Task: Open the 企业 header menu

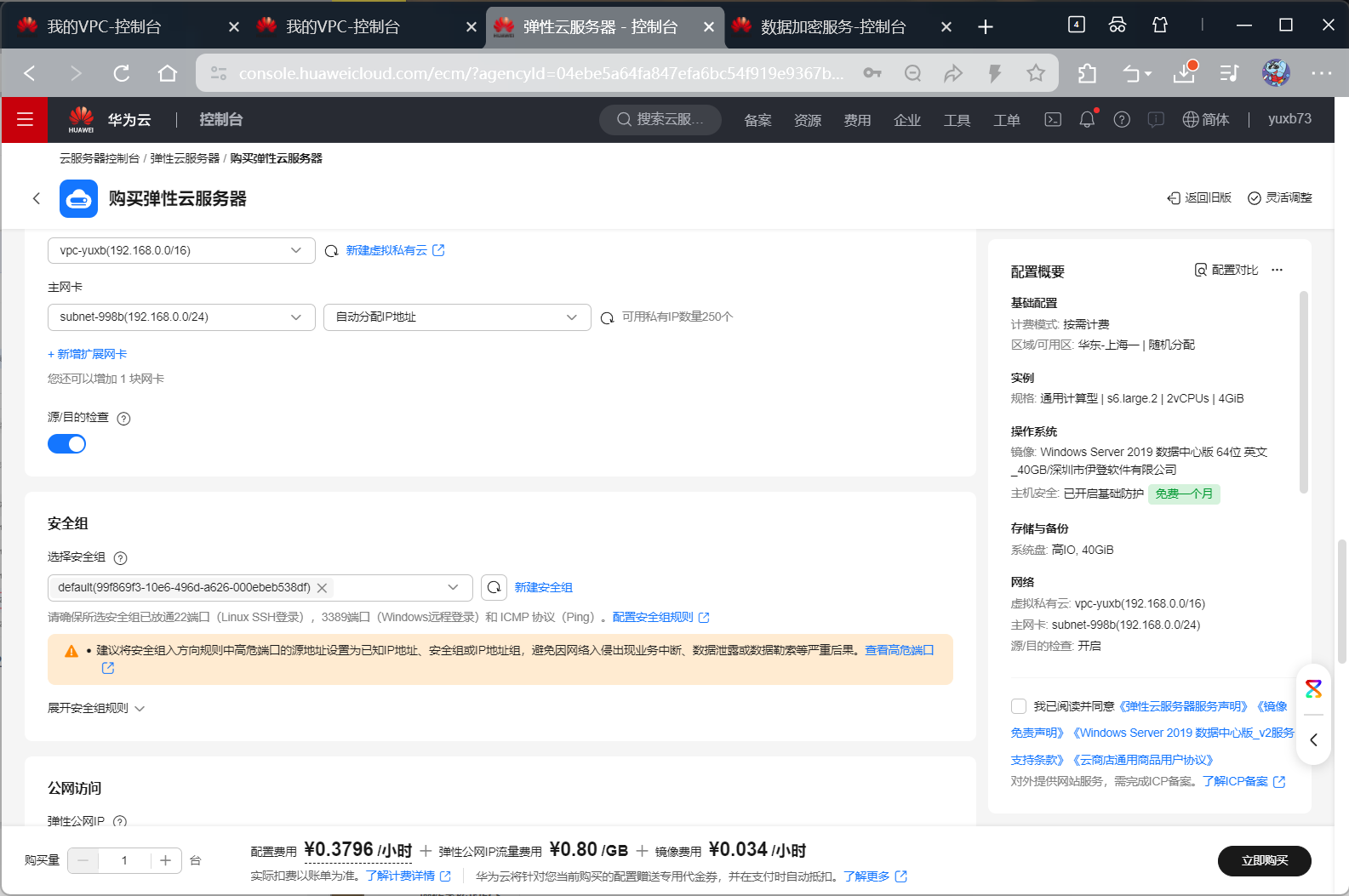Action: 907,120
